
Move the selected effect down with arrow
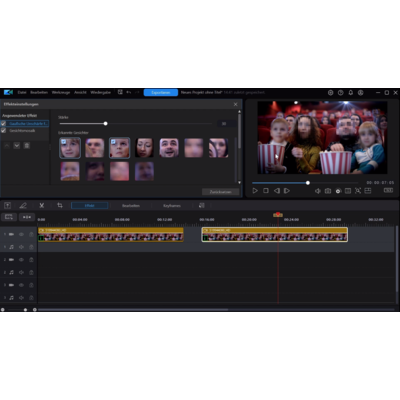pyautogui.click(x=17, y=146)
